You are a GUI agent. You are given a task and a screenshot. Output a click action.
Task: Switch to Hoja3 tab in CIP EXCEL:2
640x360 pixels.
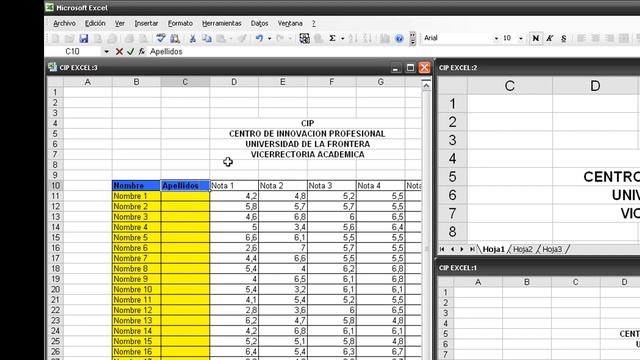(x=552, y=249)
